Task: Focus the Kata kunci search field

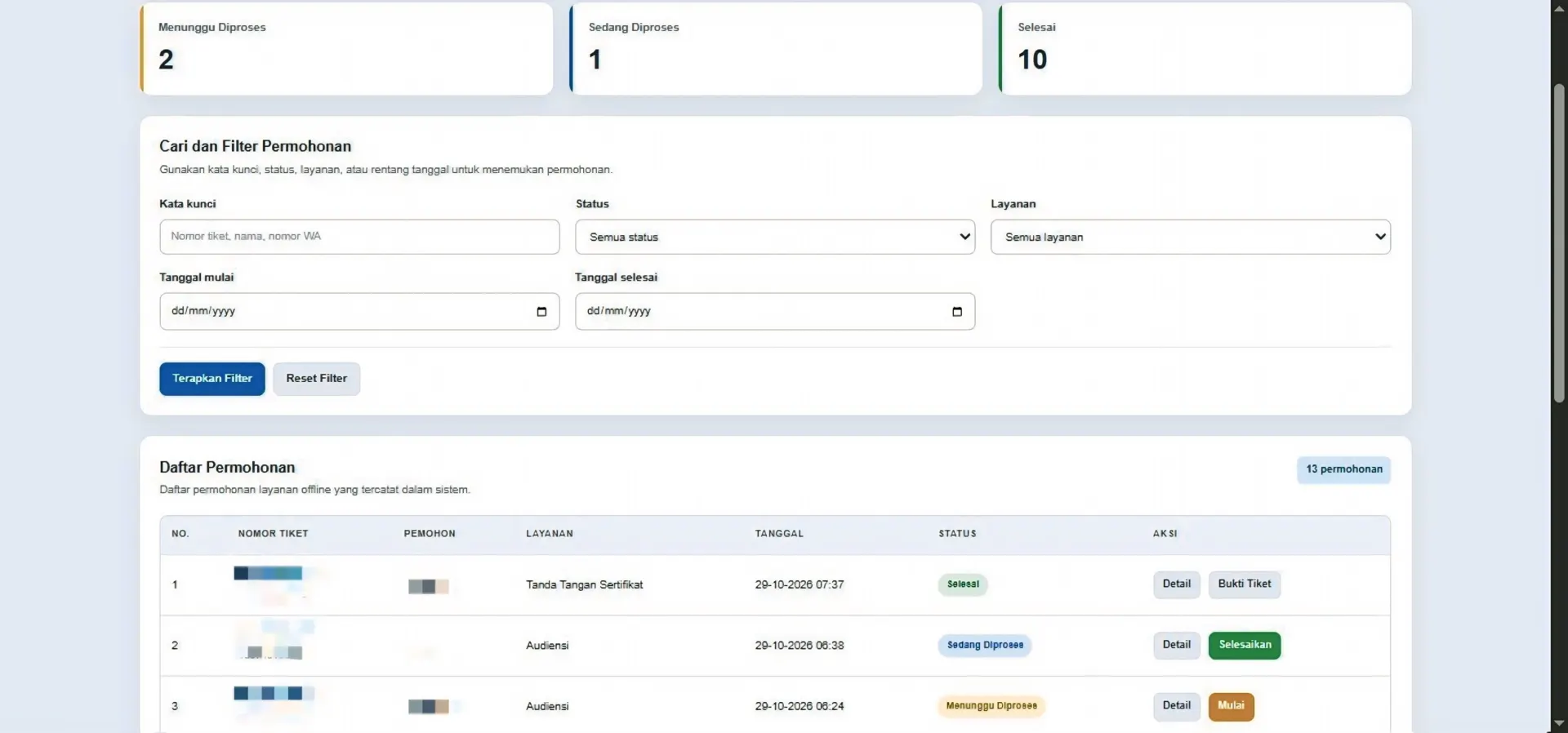Action: point(359,237)
